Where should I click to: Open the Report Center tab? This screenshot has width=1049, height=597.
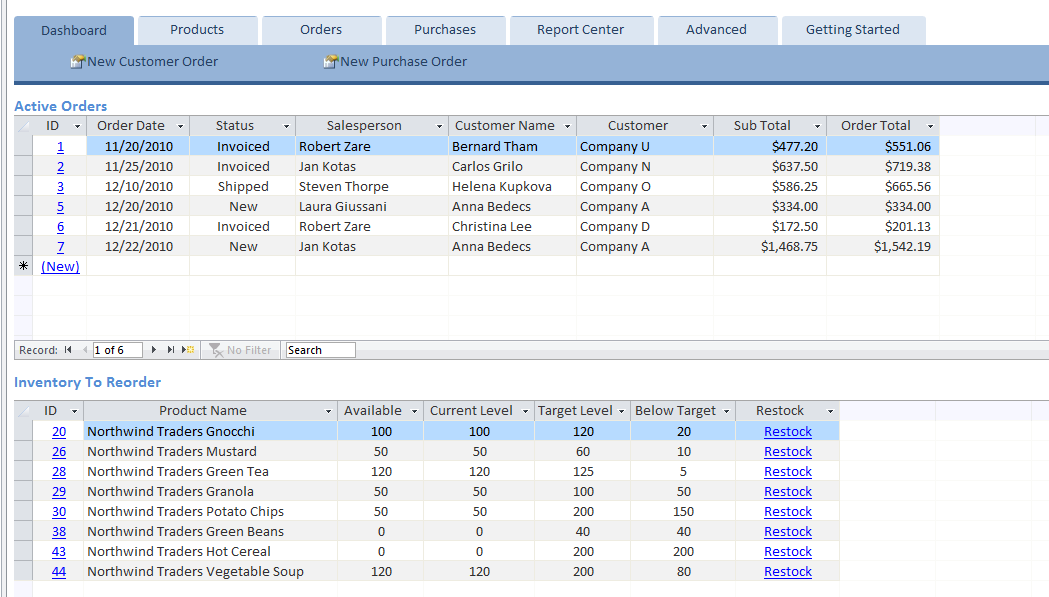[x=581, y=30]
